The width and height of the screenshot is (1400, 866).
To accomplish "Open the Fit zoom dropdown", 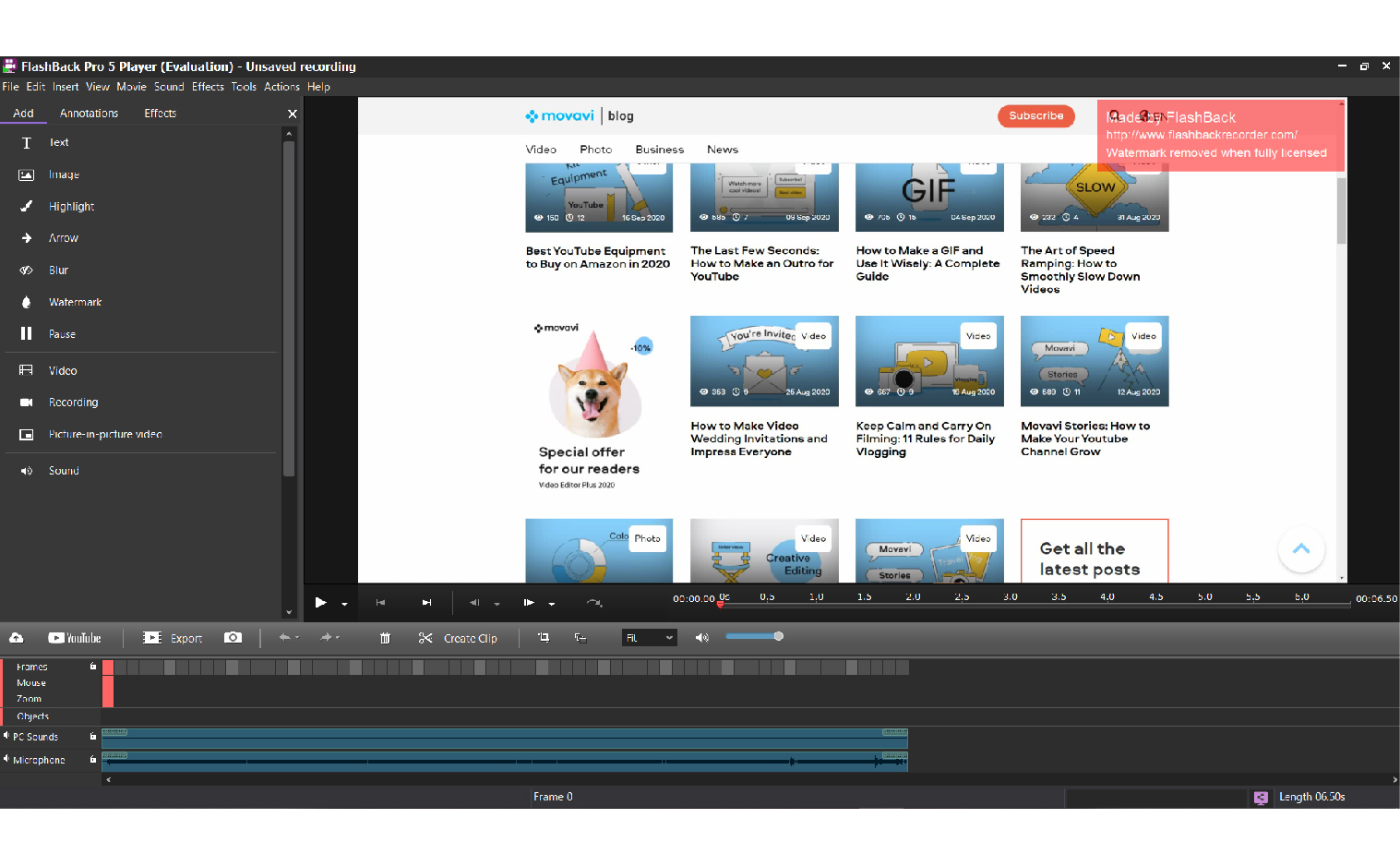I will (650, 638).
